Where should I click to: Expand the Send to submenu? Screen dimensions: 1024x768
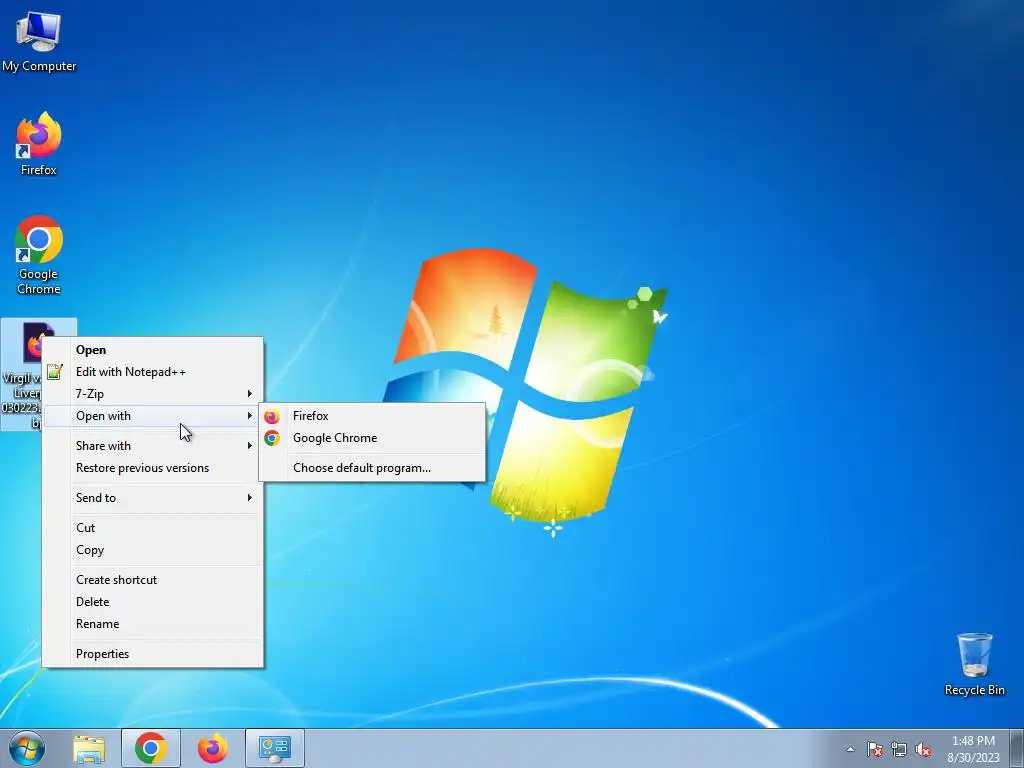point(153,498)
